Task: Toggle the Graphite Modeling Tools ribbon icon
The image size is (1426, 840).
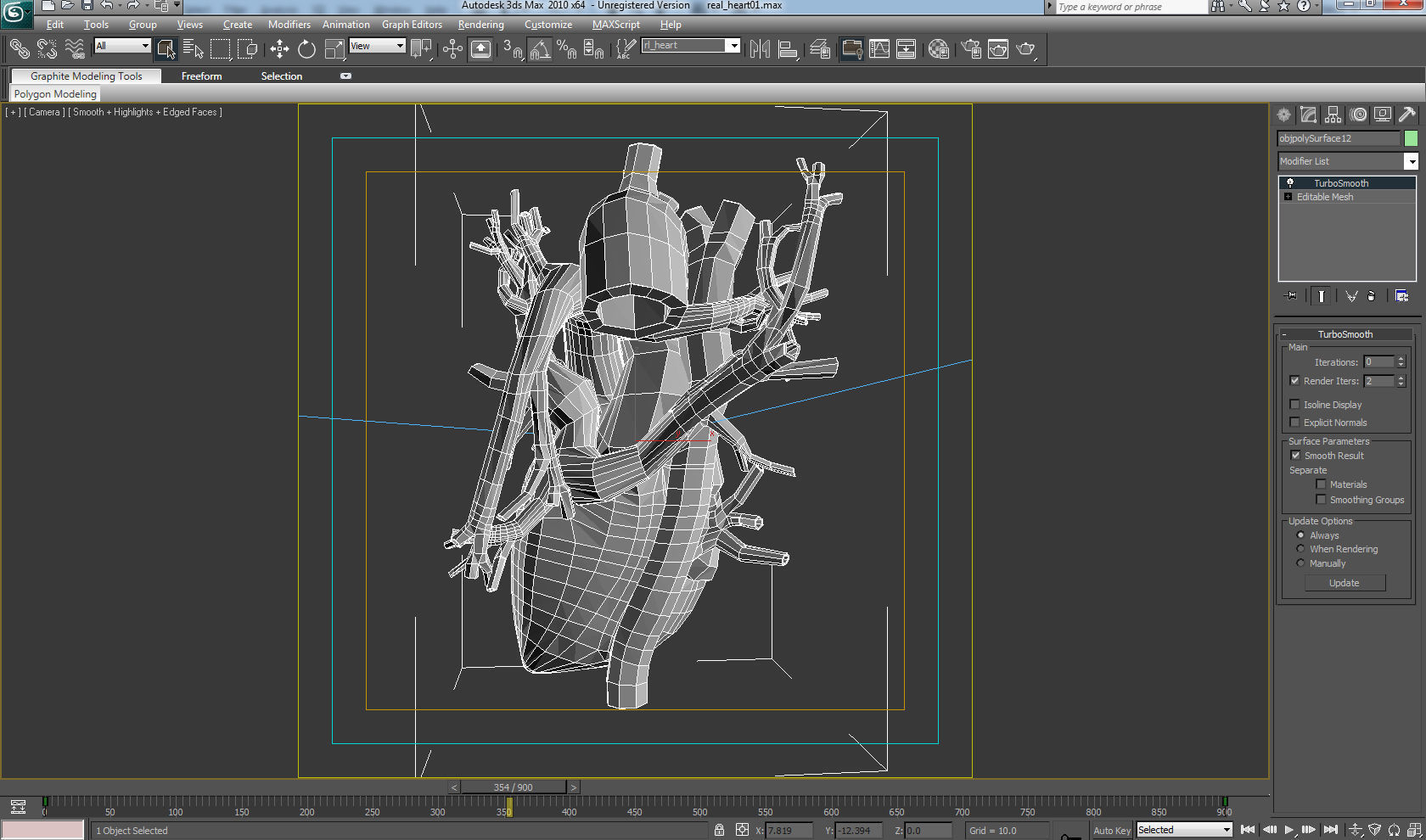Action: point(851,49)
